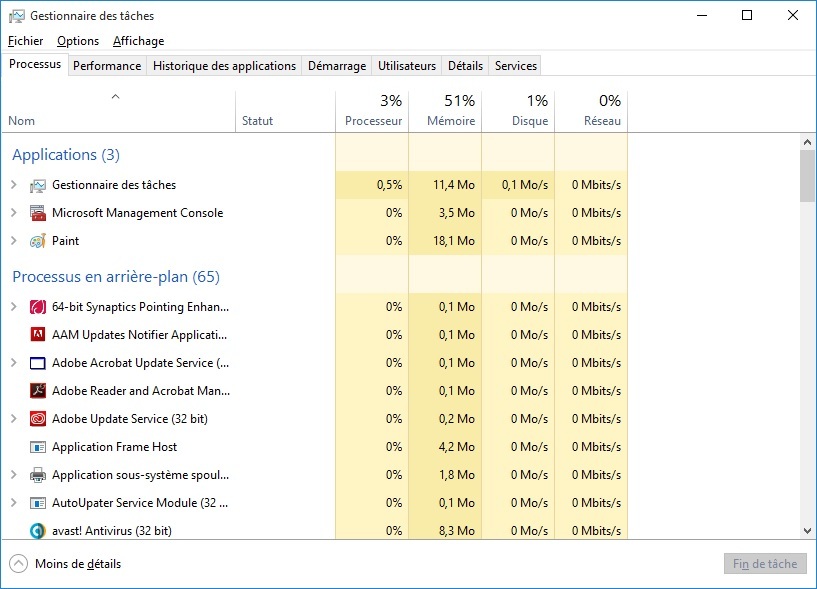Click Application Frame Host 4,2 Mo value
The image size is (817, 589).
point(456,447)
